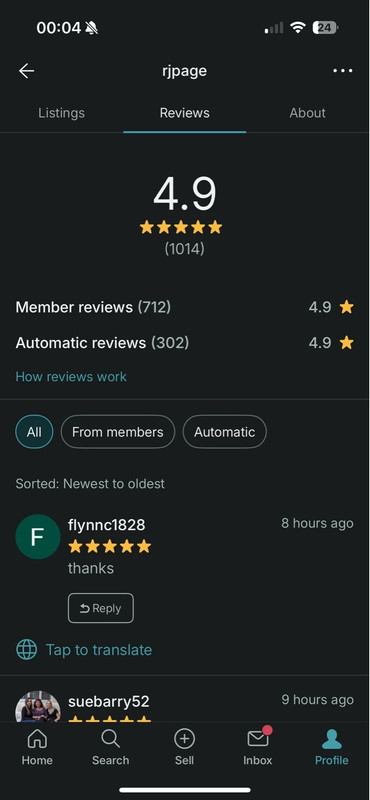Reply to flynnc1828's review
This screenshot has width=370, height=800.
pos(101,608)
